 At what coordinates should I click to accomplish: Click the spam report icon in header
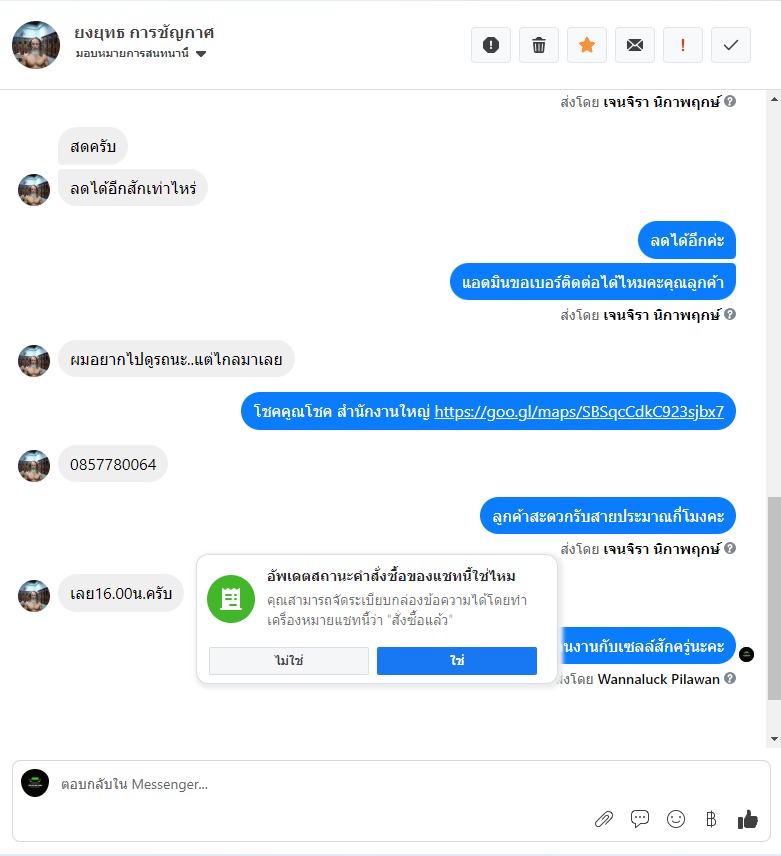(491, 45)
